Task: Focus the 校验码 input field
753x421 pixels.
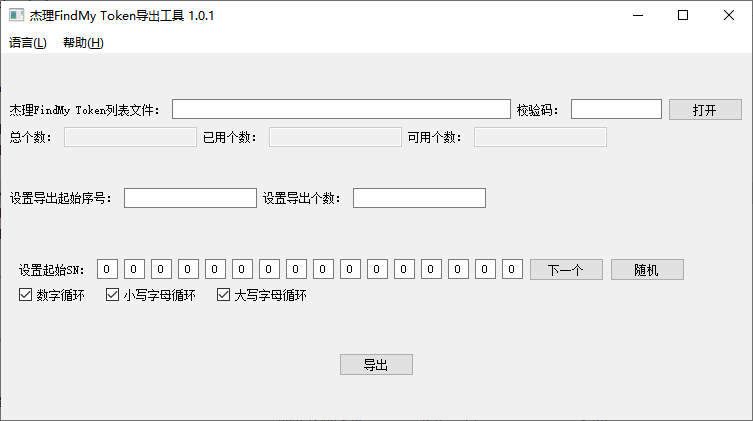Action: click(x=616, y=109)
